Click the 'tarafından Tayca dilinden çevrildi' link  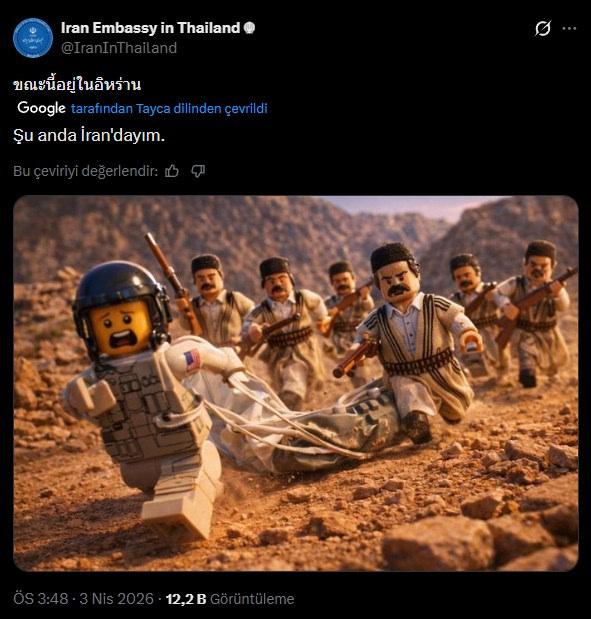click(169, 109)
